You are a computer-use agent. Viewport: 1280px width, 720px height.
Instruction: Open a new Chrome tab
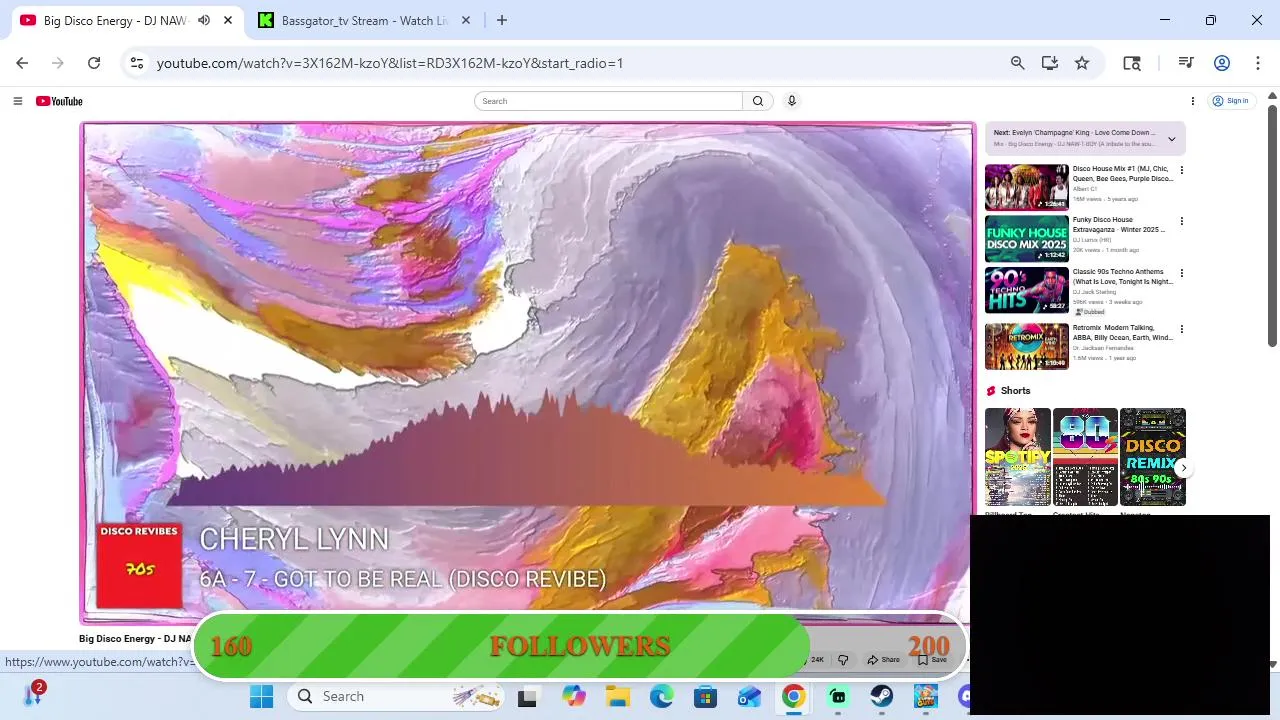click(502, 20)
